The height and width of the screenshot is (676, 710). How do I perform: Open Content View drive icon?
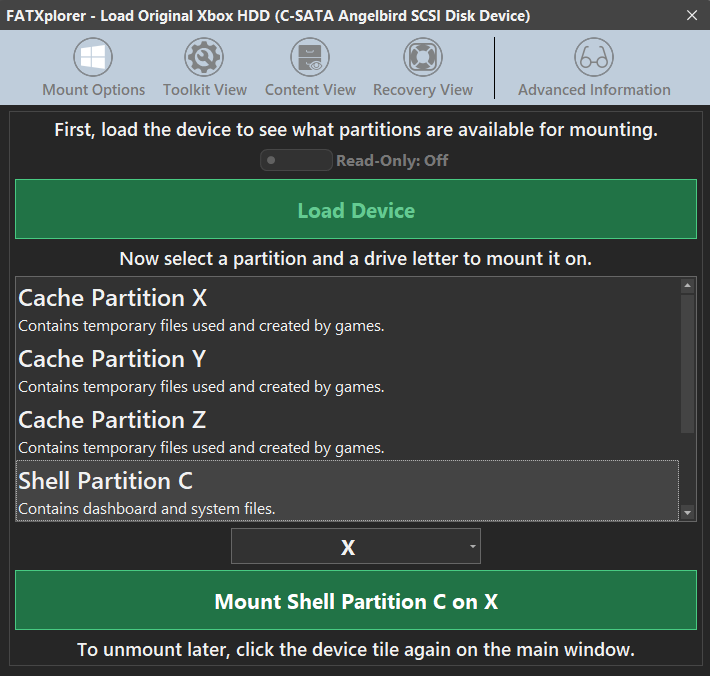point(310,58)
